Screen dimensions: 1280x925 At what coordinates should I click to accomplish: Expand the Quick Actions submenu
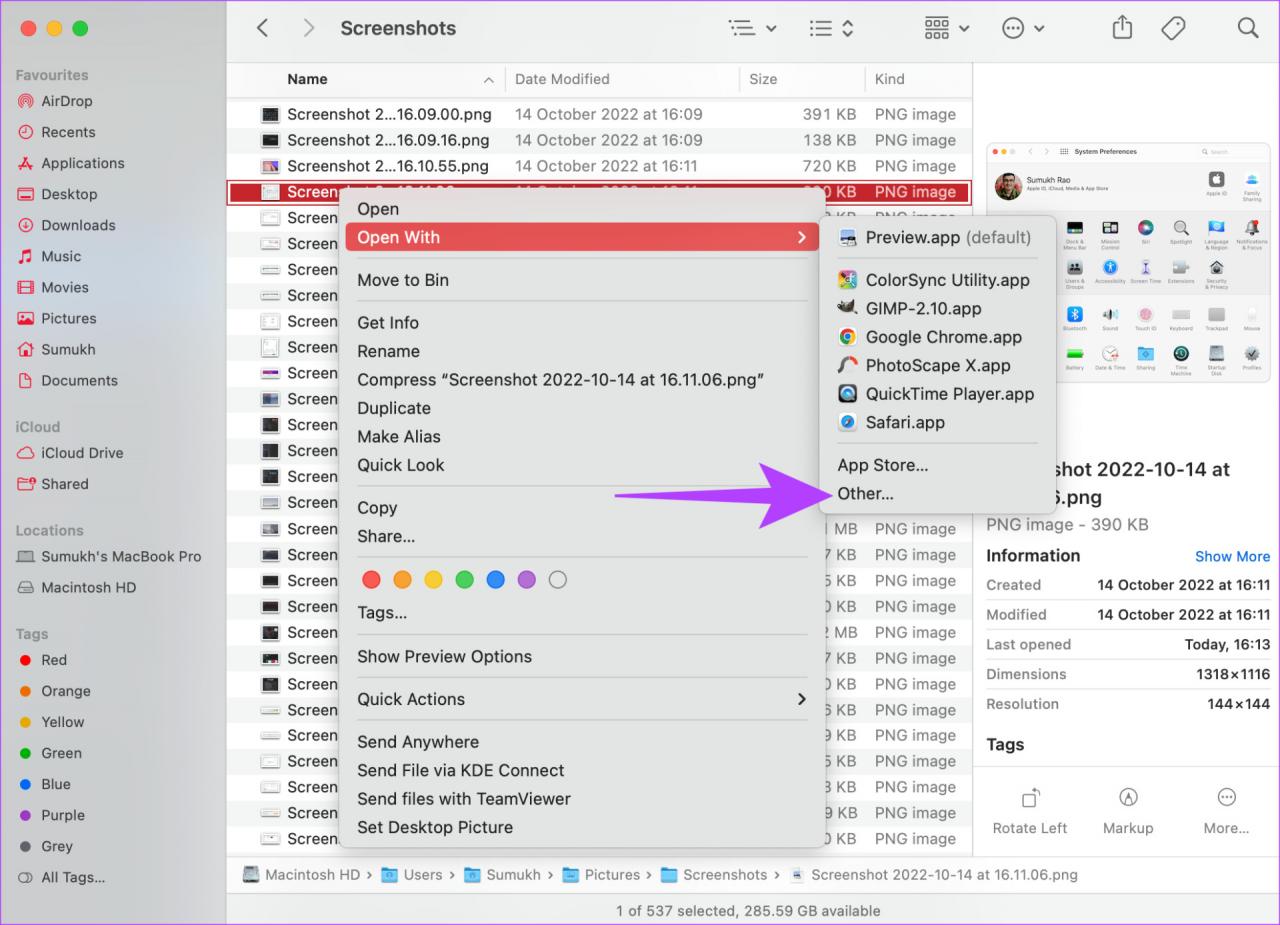tap(582, 699)
